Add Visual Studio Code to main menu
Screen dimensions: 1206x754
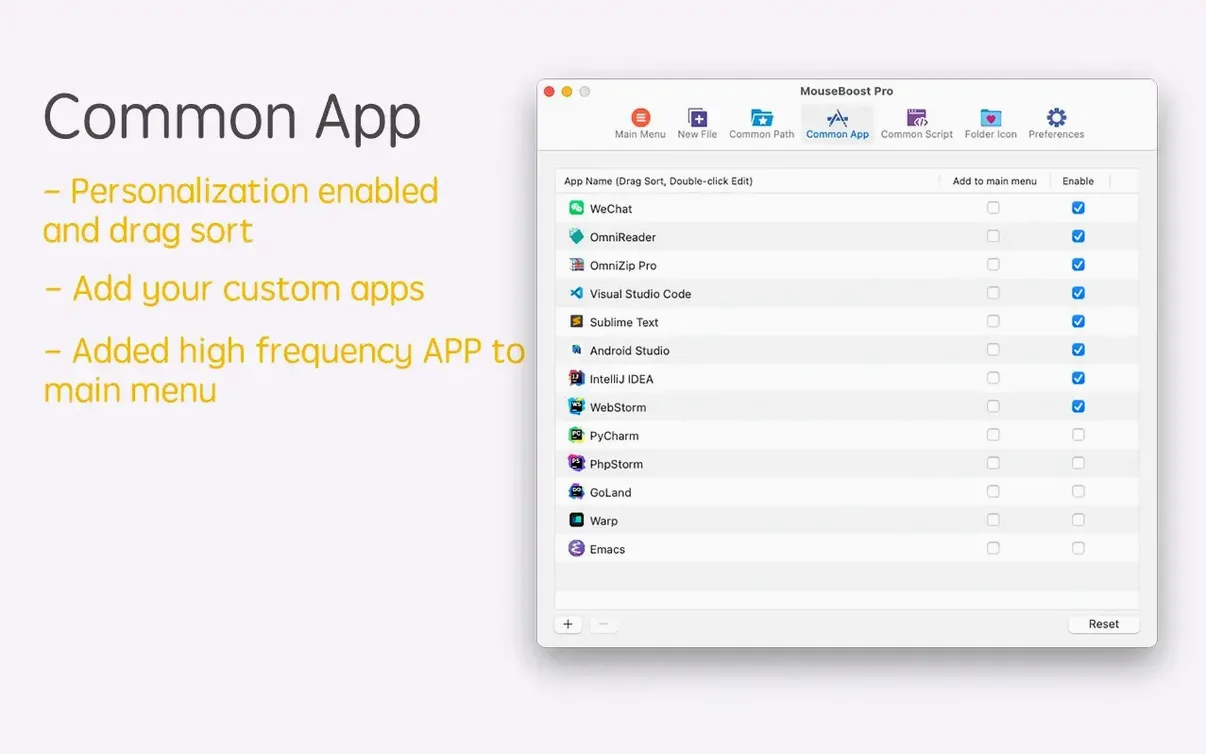(993, 293)
